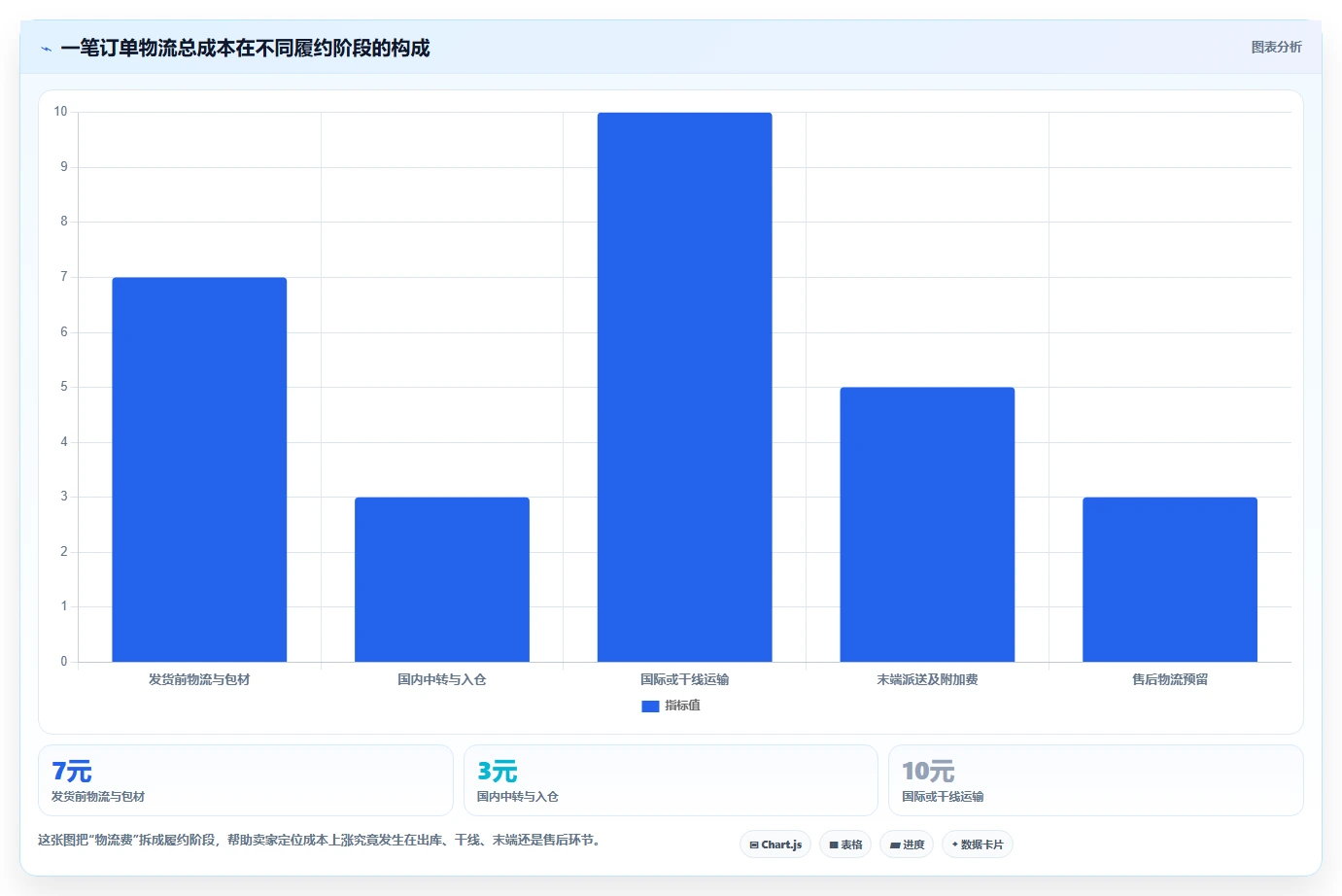Click the description text beginning 这张图把
The height and width of the screenshot is (896, 1342).
click(322, 840)
